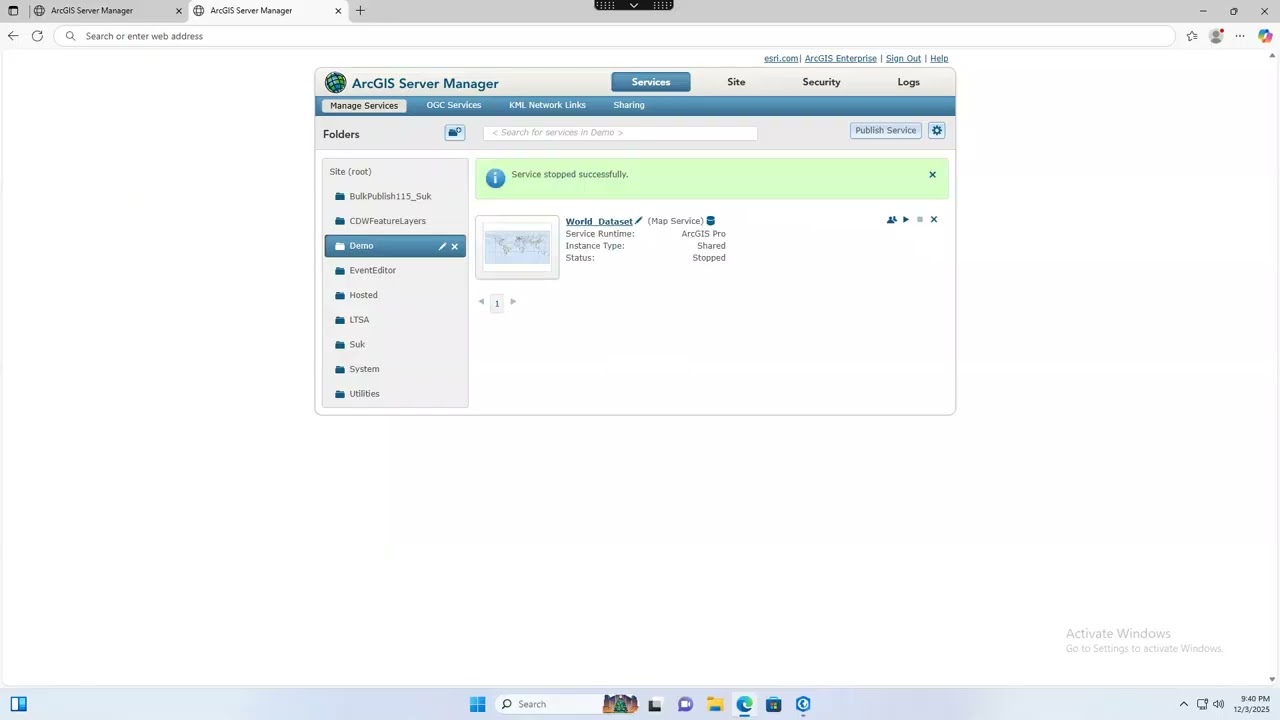This screenshot has width=1280, height=720.
Task: Open the World_Dataset service link
Action: (x=599, y=221)
